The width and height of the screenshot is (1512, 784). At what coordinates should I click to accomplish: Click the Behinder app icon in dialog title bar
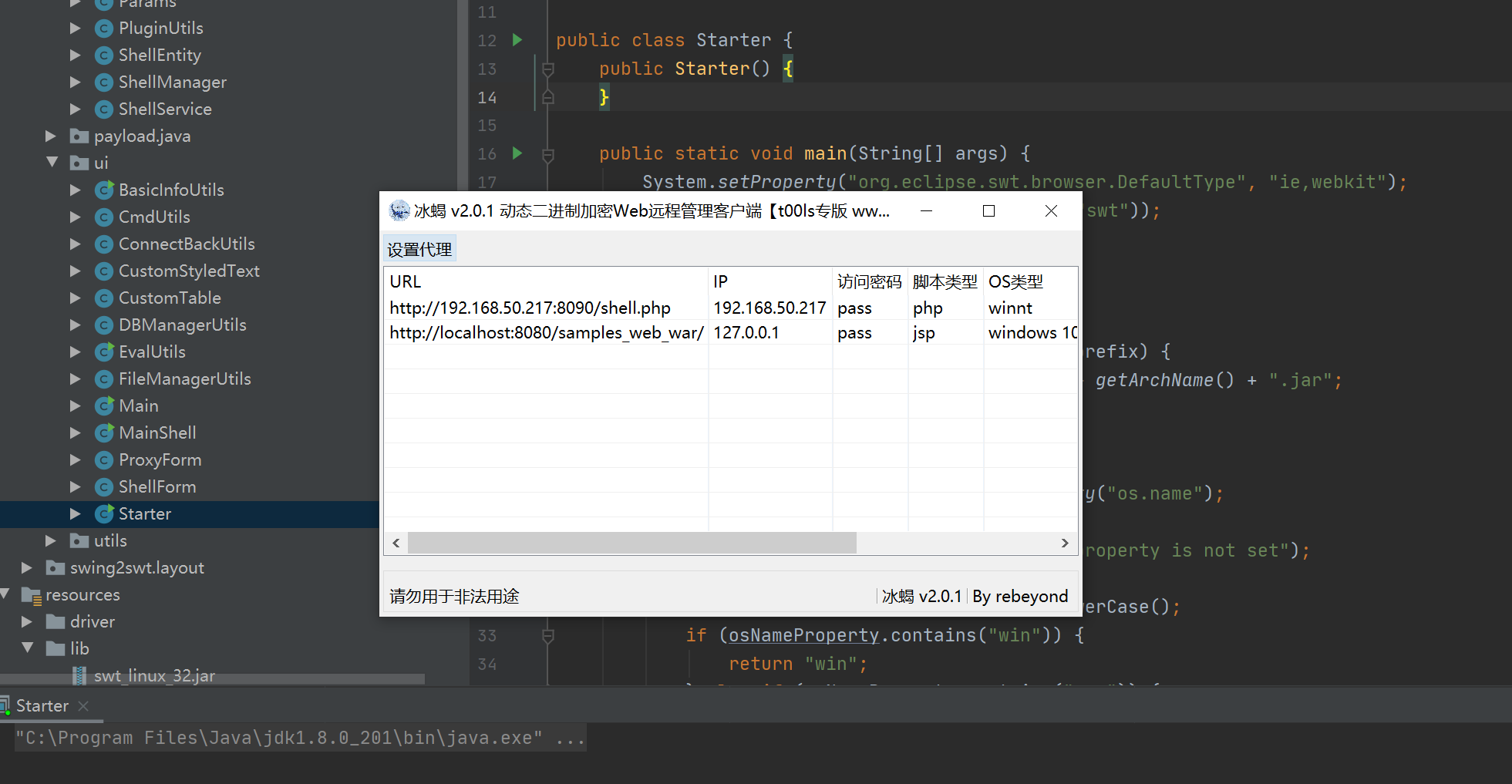pos(399,210)
